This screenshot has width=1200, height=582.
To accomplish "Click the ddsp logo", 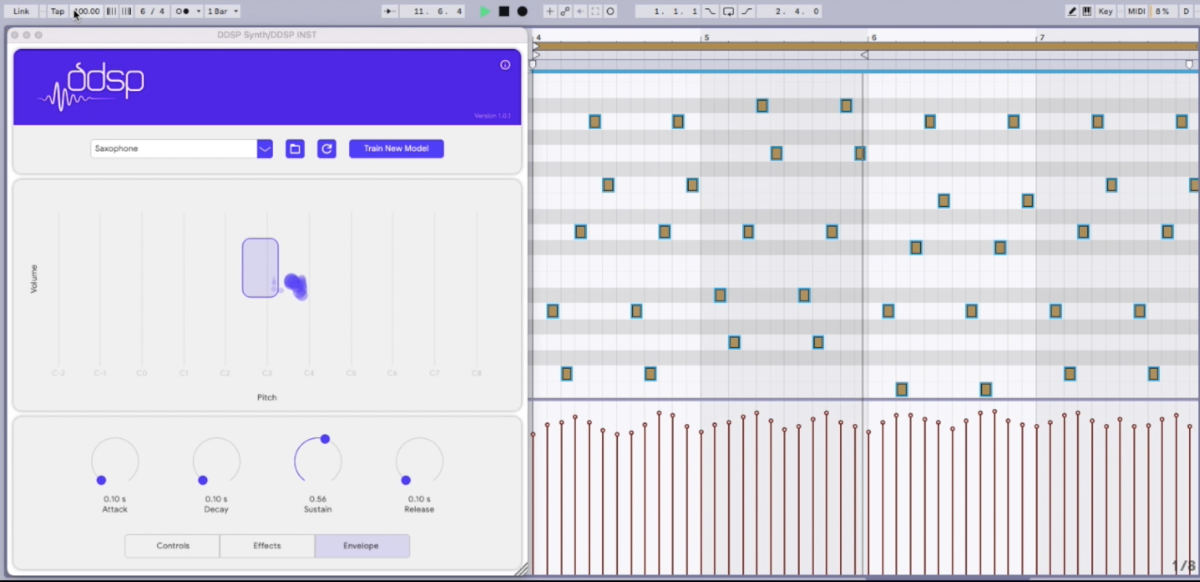I will (x=91, y=86).
